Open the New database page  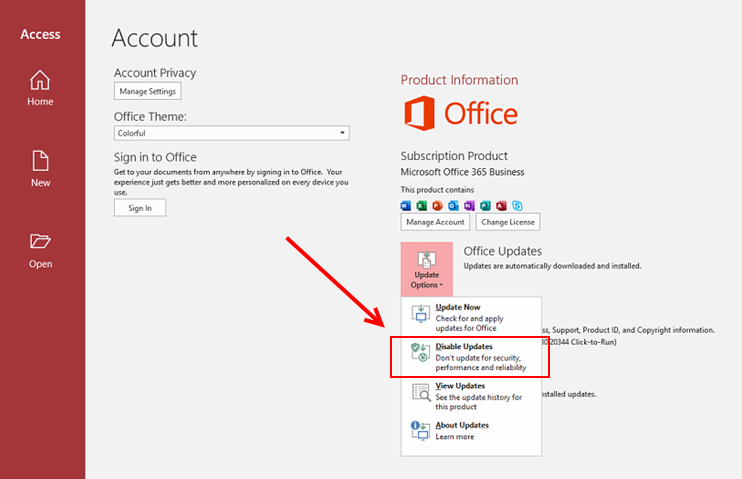coord(40,169)
